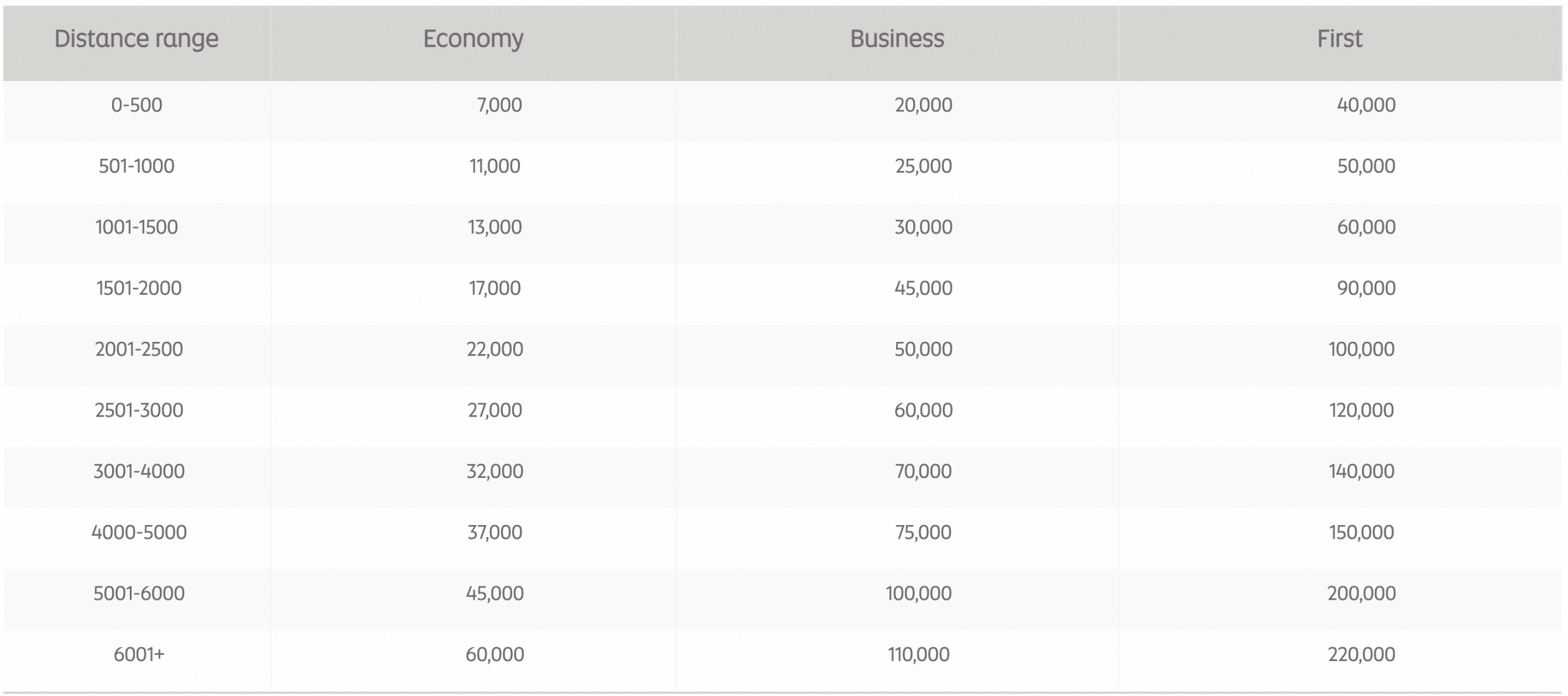
Task: Select the 6001+ distance range cell
Action: (138, 654)
